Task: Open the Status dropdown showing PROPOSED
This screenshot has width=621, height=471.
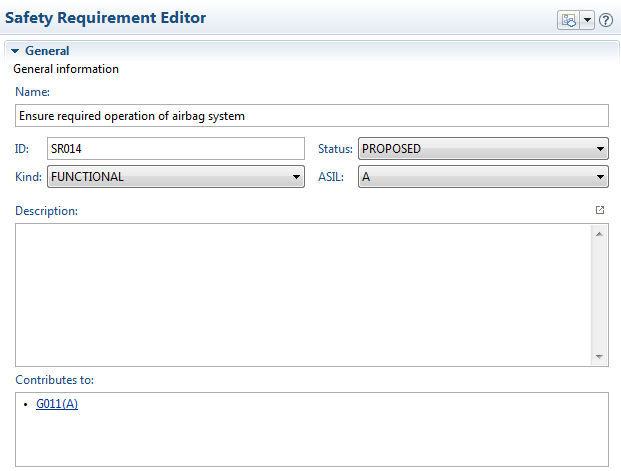Action: coord(483,149)
